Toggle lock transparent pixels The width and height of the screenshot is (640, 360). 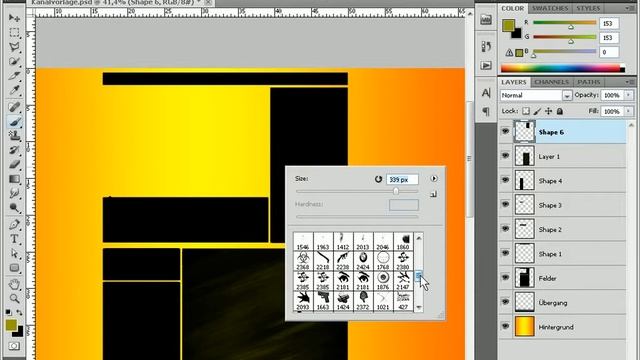(x=526, y=111)
